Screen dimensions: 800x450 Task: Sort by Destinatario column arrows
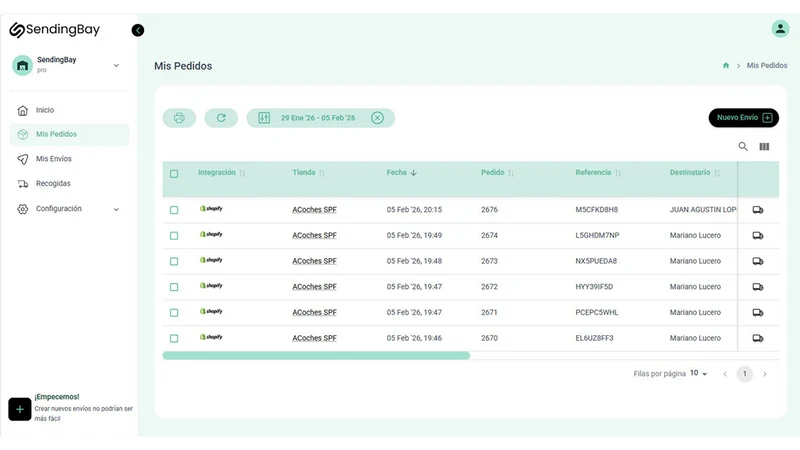click(x=717, y=173)
